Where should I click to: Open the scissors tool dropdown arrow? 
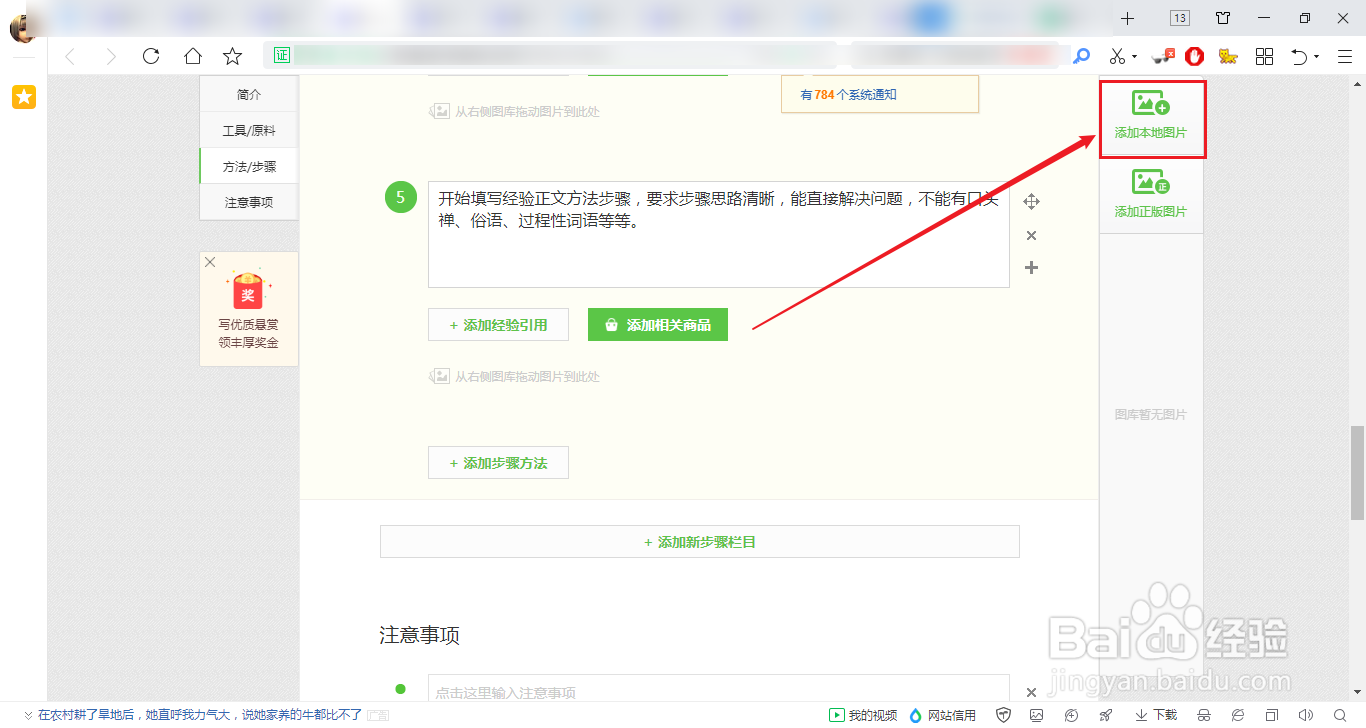pyautogui.click(x=1134, y=57)
